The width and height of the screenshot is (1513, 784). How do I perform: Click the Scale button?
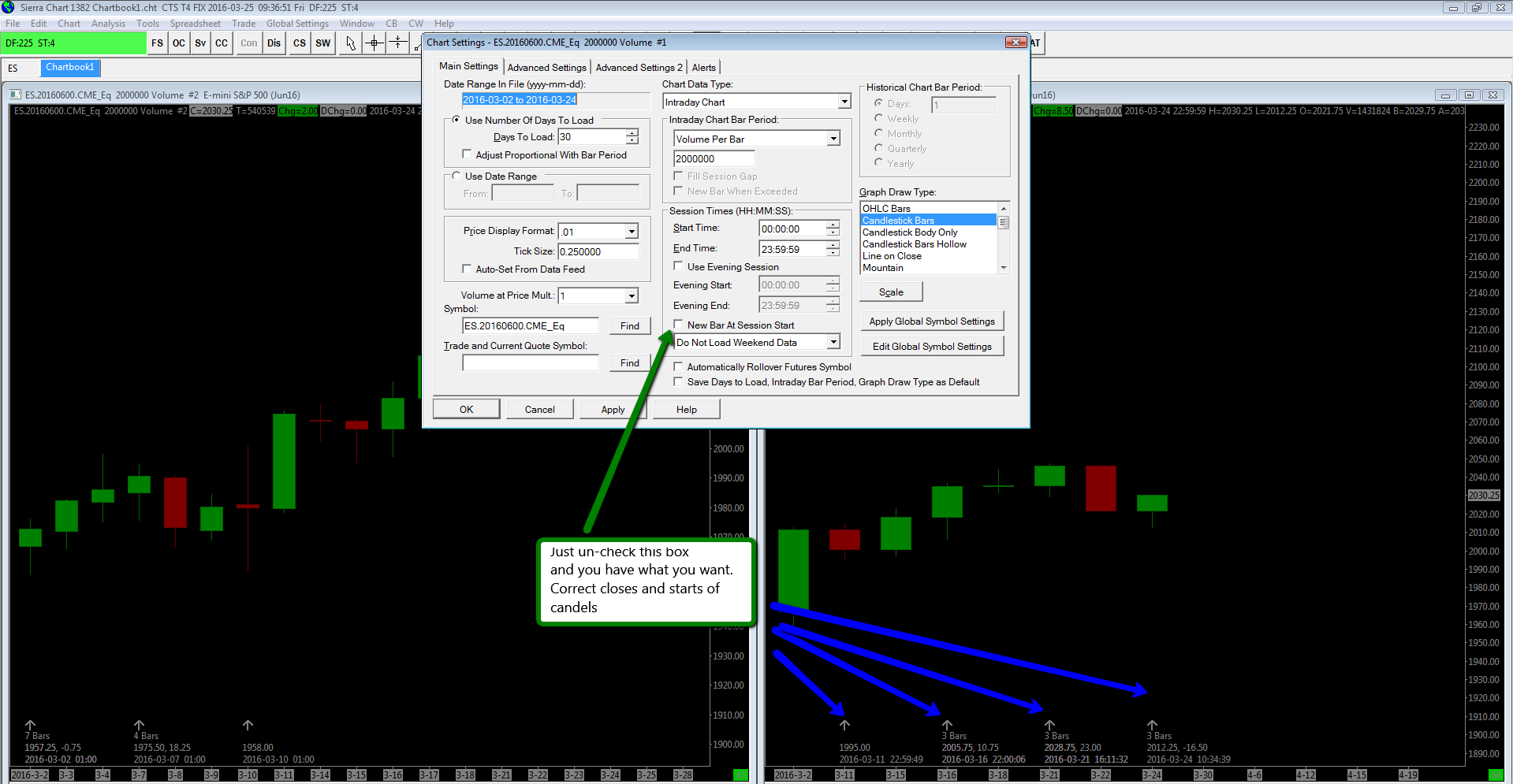pos(891,292)
